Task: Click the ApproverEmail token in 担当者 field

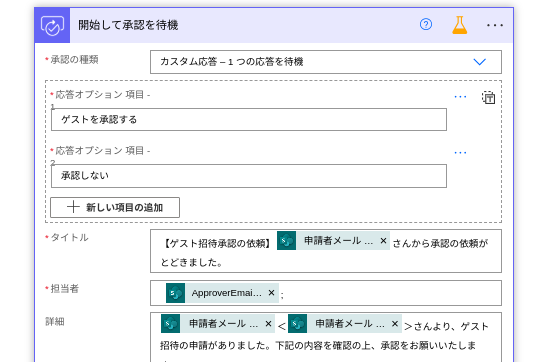Action: point(222,293)
